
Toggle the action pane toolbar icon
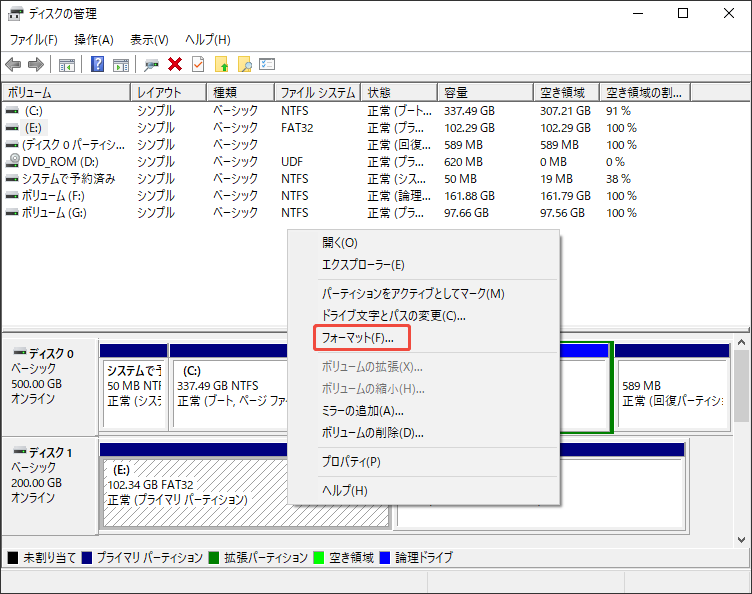tap(121, 65)
